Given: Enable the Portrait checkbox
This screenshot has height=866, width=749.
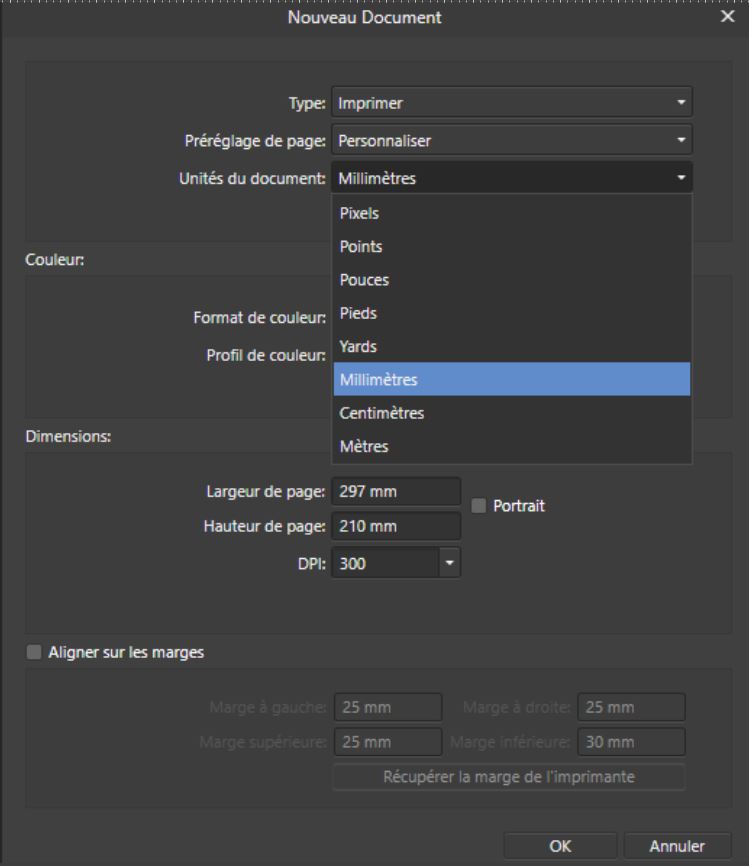Looking at the screenshot, I should tap(478, 505).
